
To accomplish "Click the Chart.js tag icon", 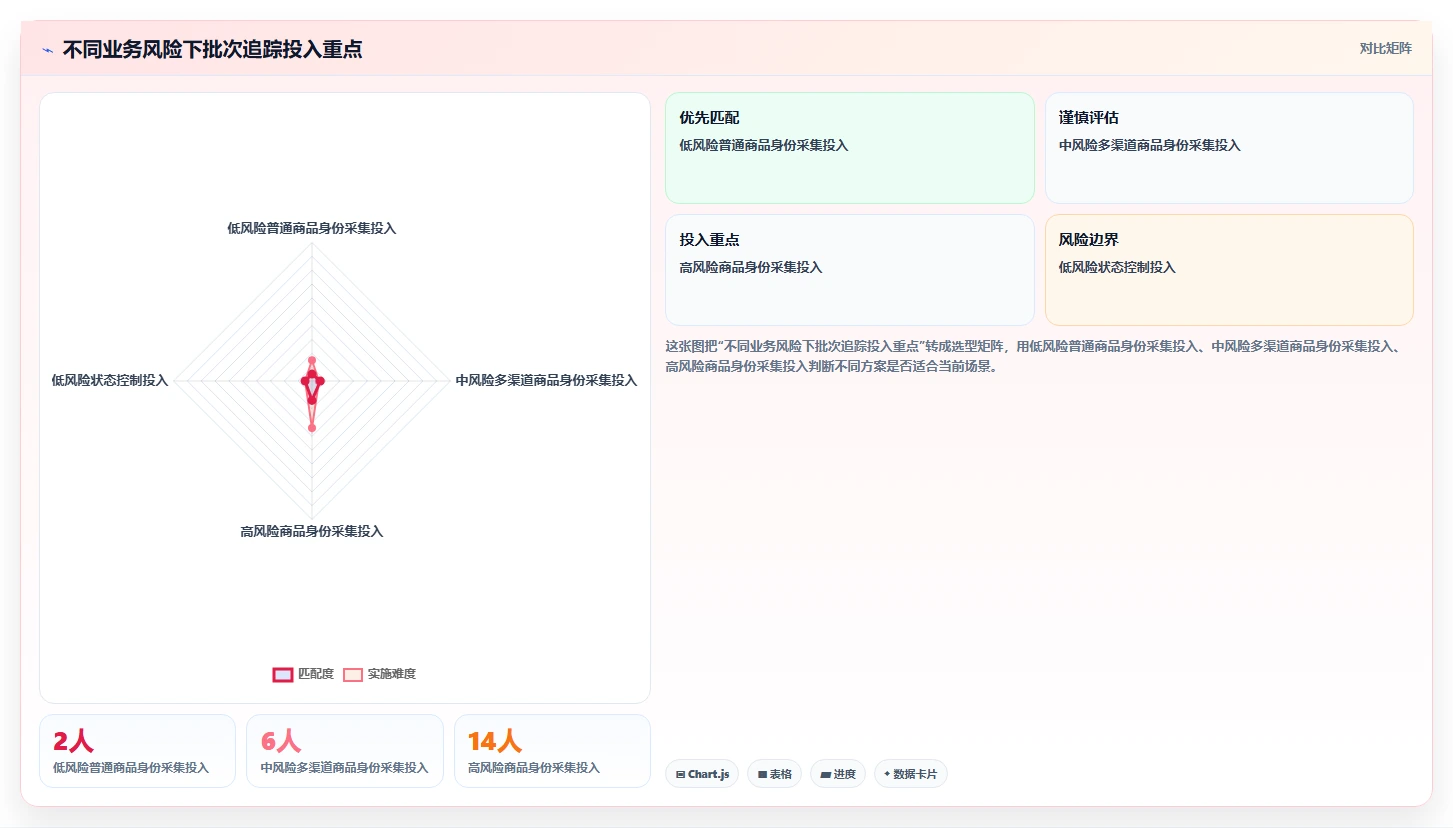I will point(681,774).
